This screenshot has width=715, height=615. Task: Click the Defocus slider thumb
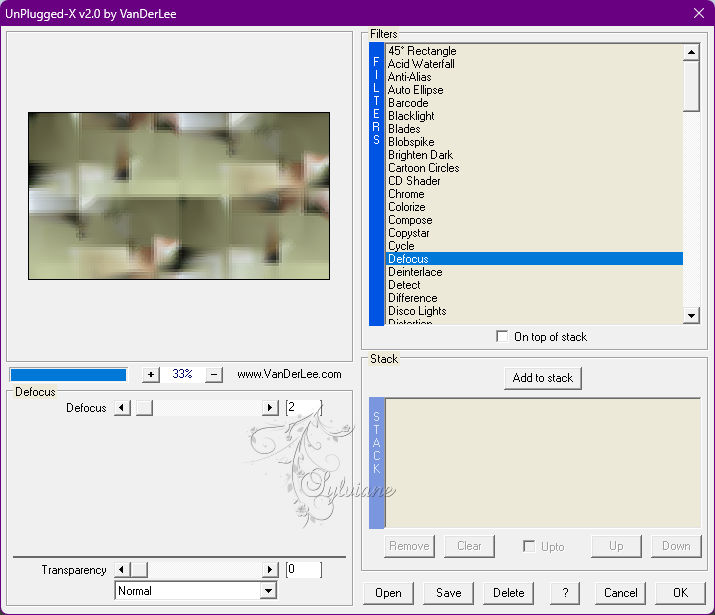point(144,408)
